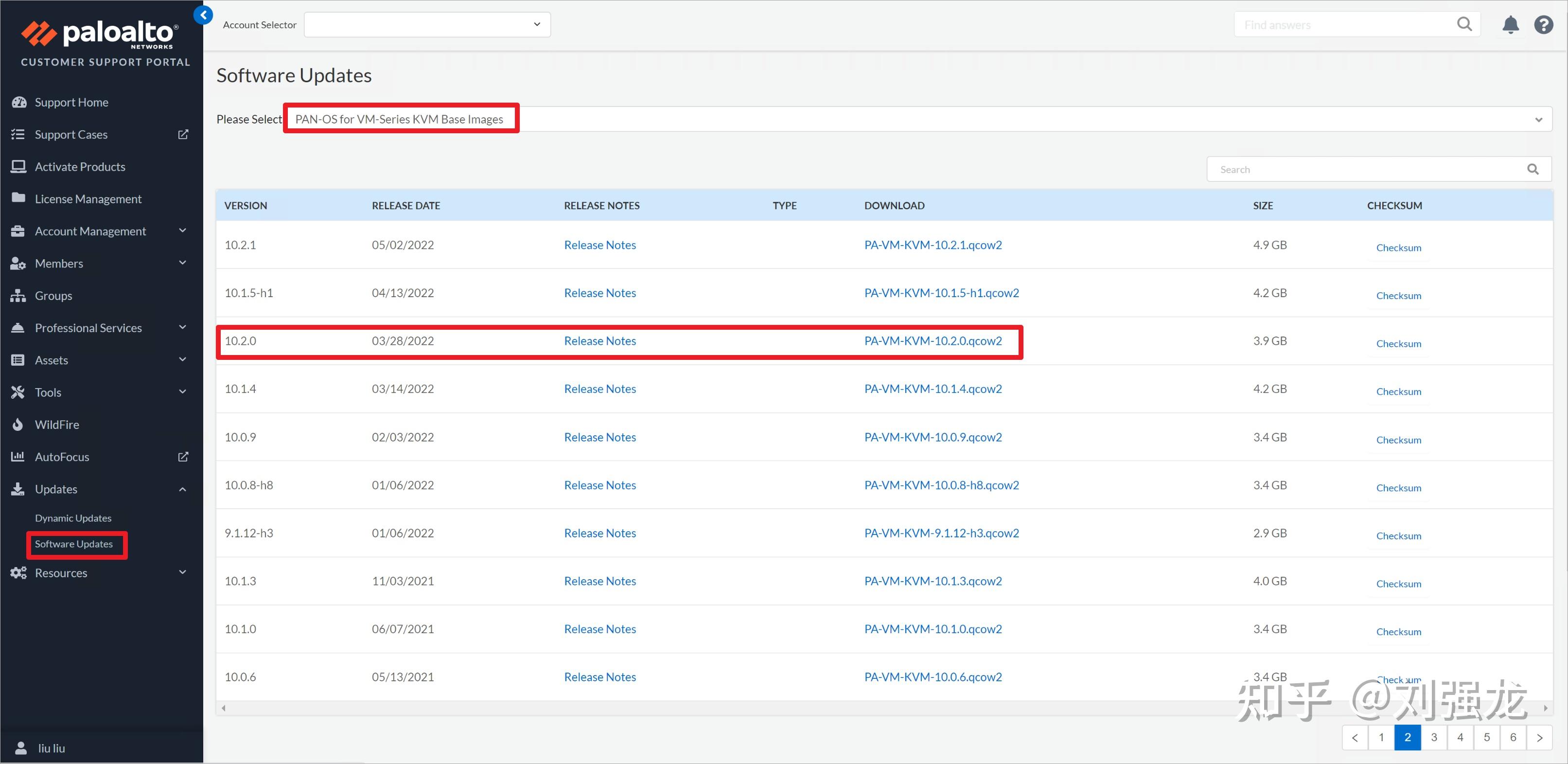1568x764 pixels.
Task: Open the Account Selector dropdown
Action: (x=427, y=24)
